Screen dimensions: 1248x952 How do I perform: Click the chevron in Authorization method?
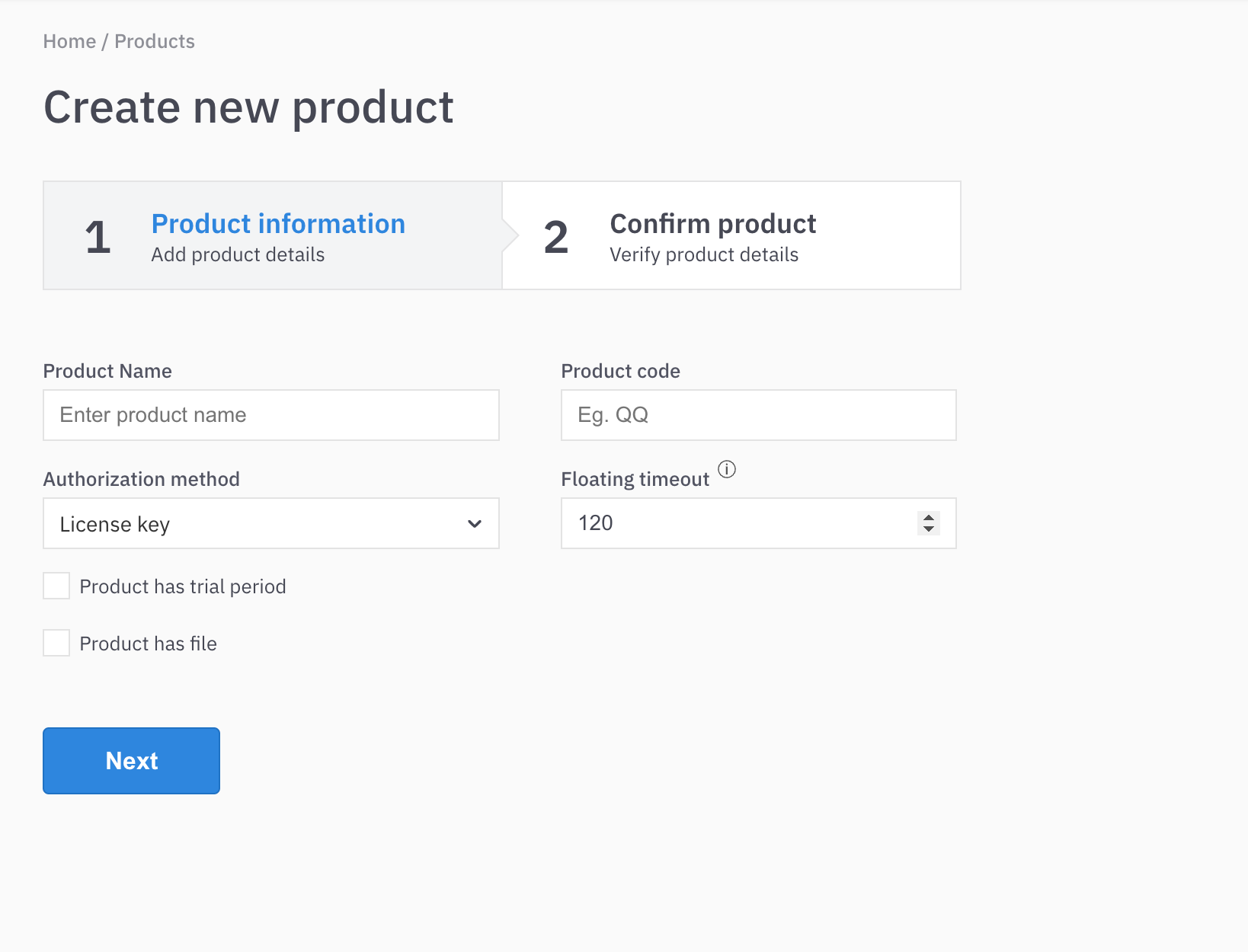(474, 524)
